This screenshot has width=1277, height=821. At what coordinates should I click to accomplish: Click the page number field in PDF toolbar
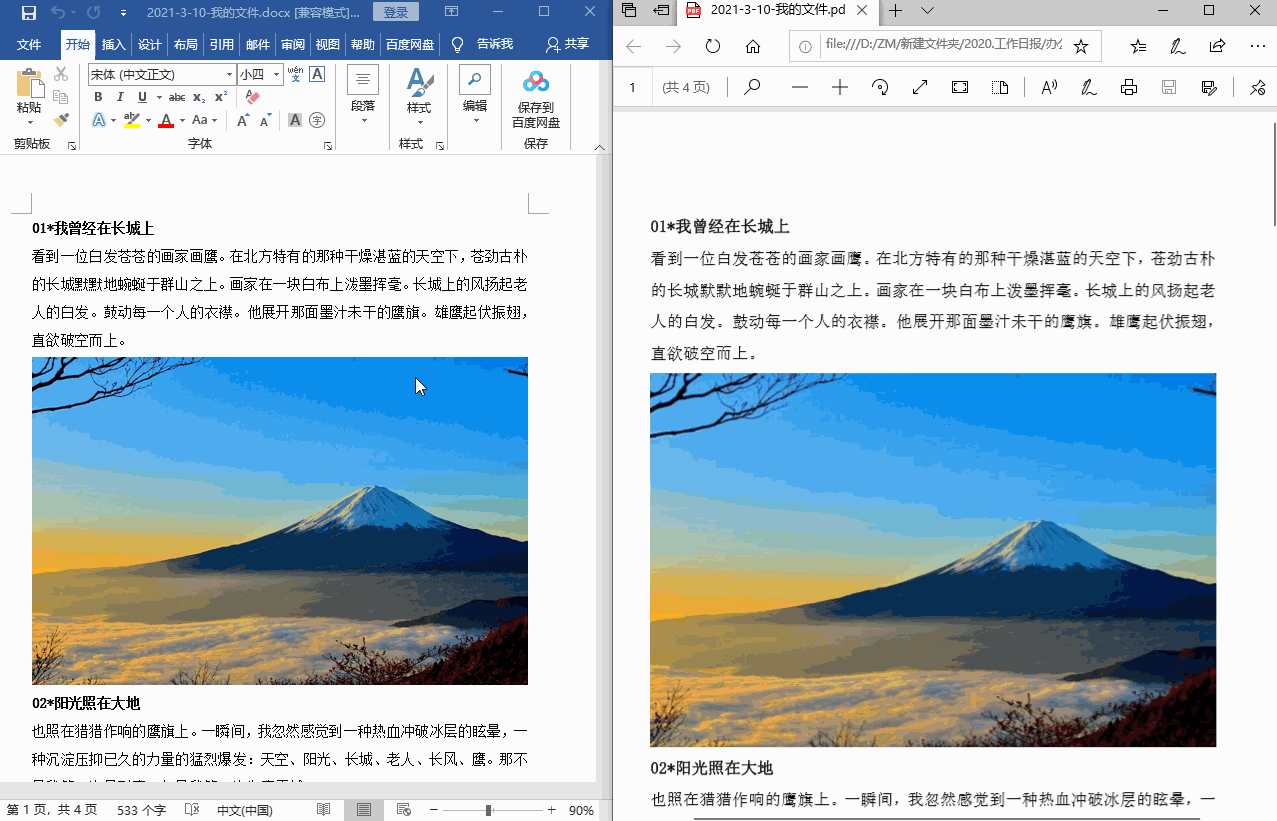632,87
